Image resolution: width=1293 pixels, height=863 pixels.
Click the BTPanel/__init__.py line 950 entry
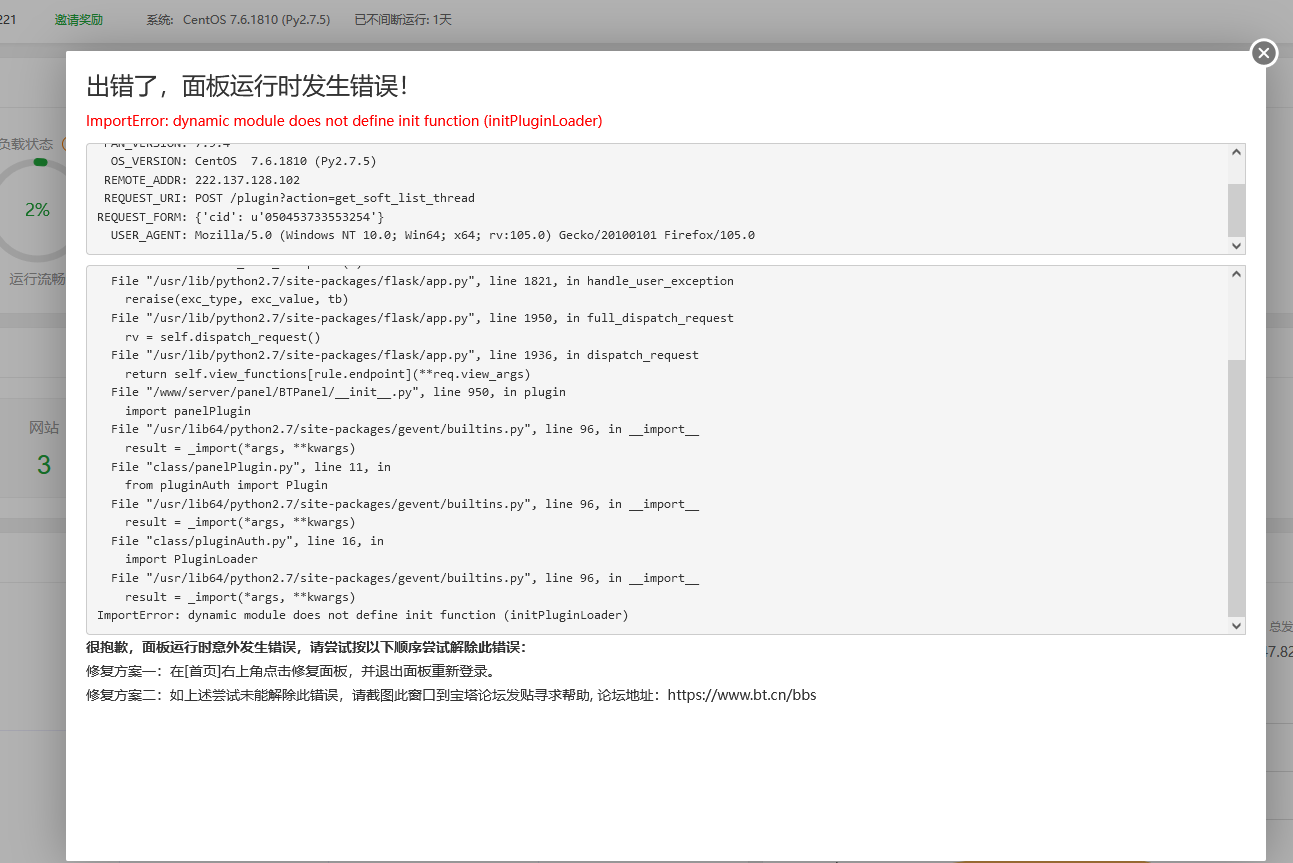(338, 392)
